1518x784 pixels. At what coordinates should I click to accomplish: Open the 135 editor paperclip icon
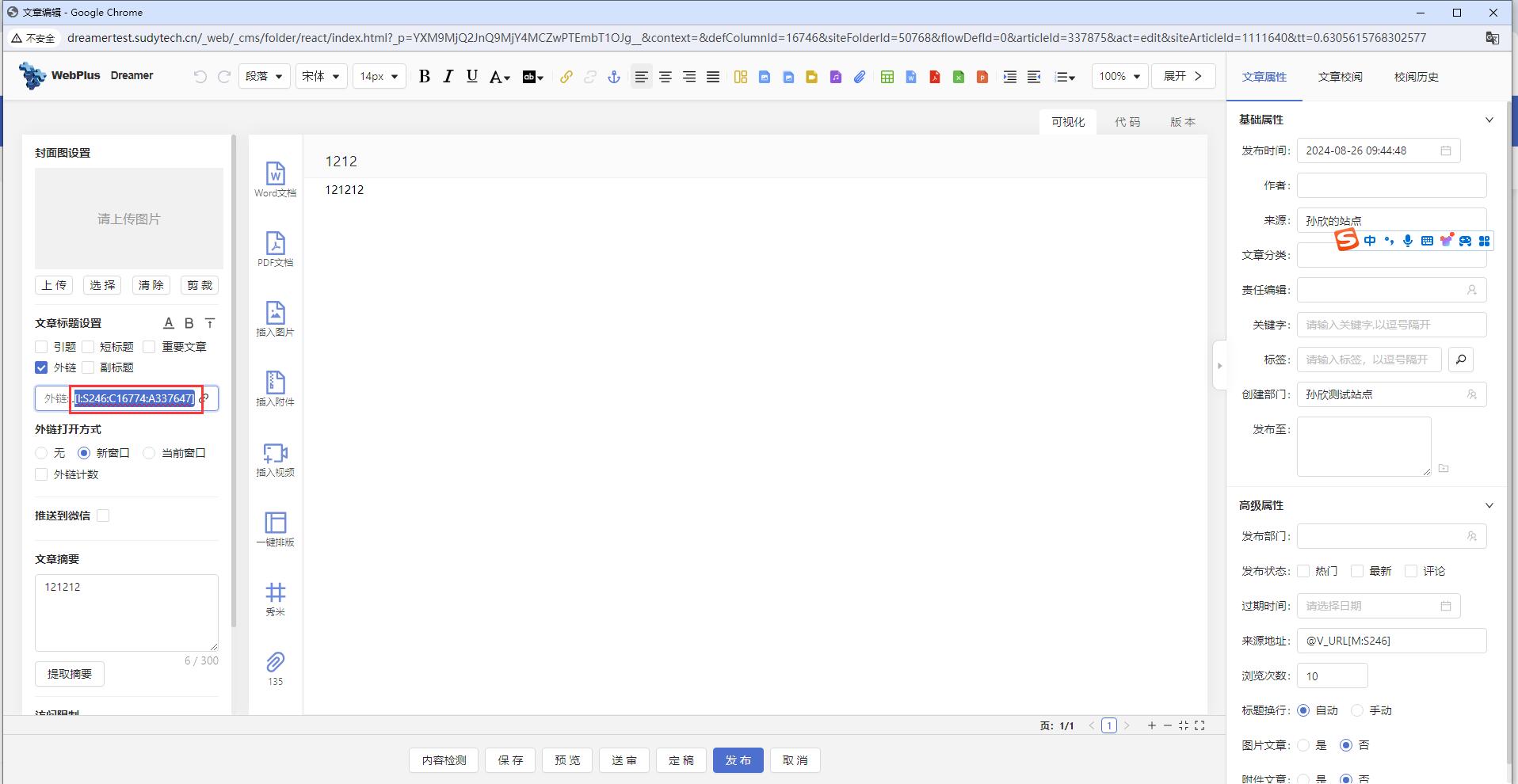click(275, 668)
